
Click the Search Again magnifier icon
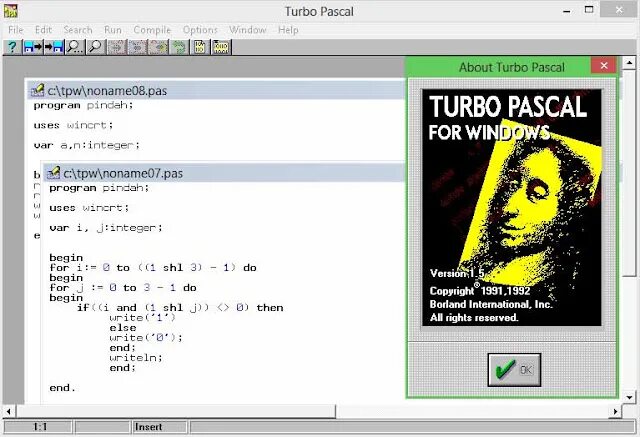(96, 47)
